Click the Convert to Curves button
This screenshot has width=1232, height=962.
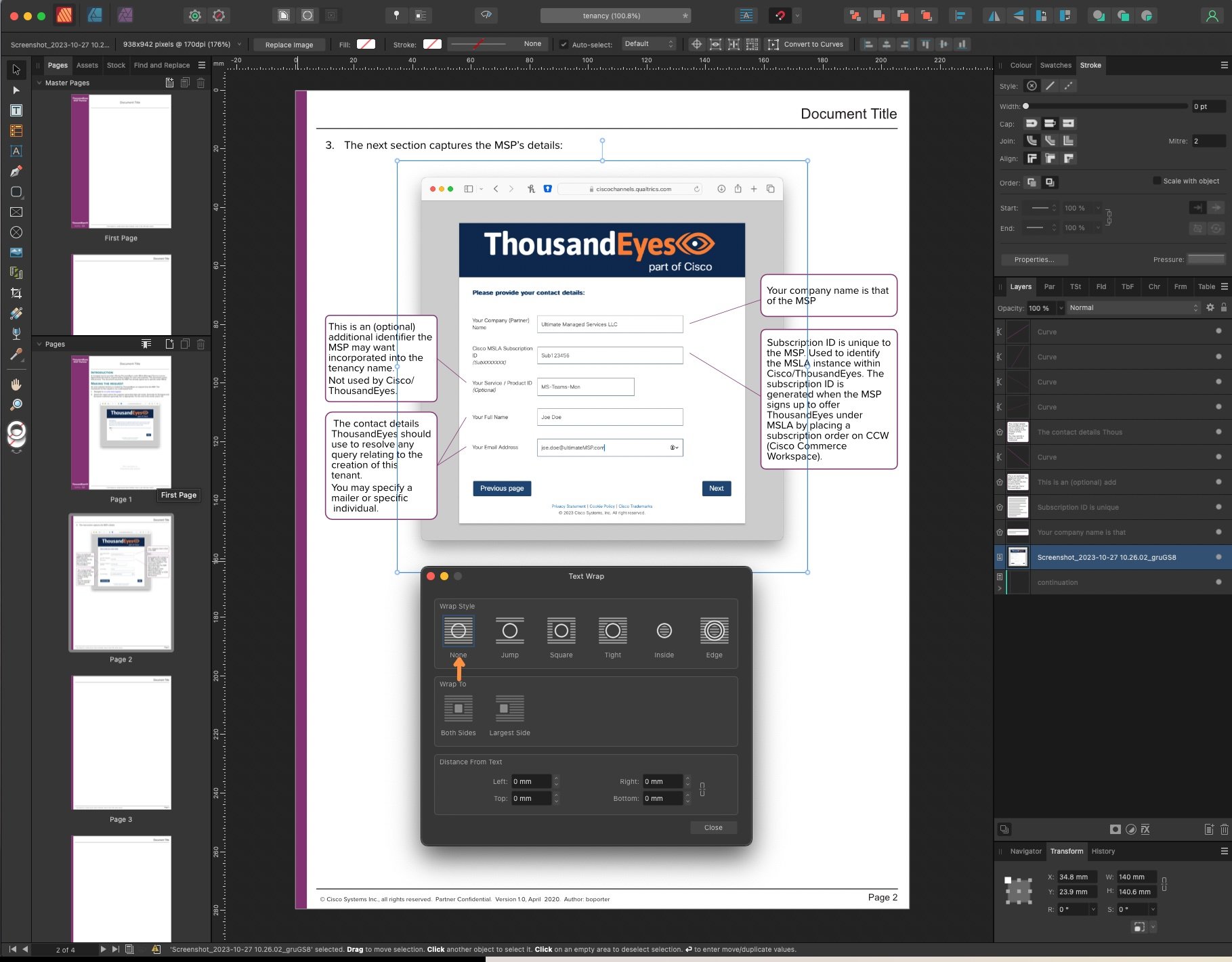[805, 44]
